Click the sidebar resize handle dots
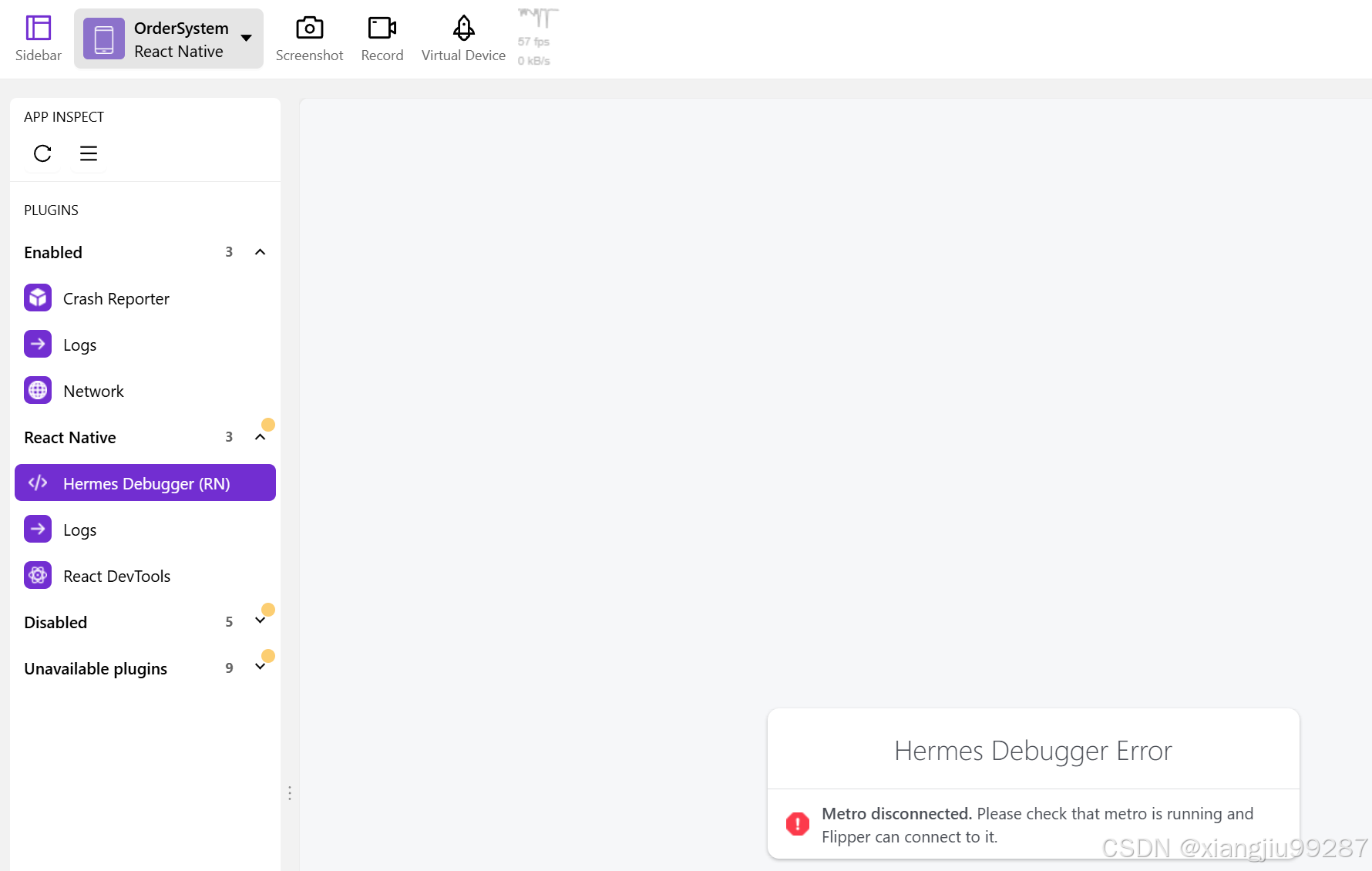 point(290,793)
